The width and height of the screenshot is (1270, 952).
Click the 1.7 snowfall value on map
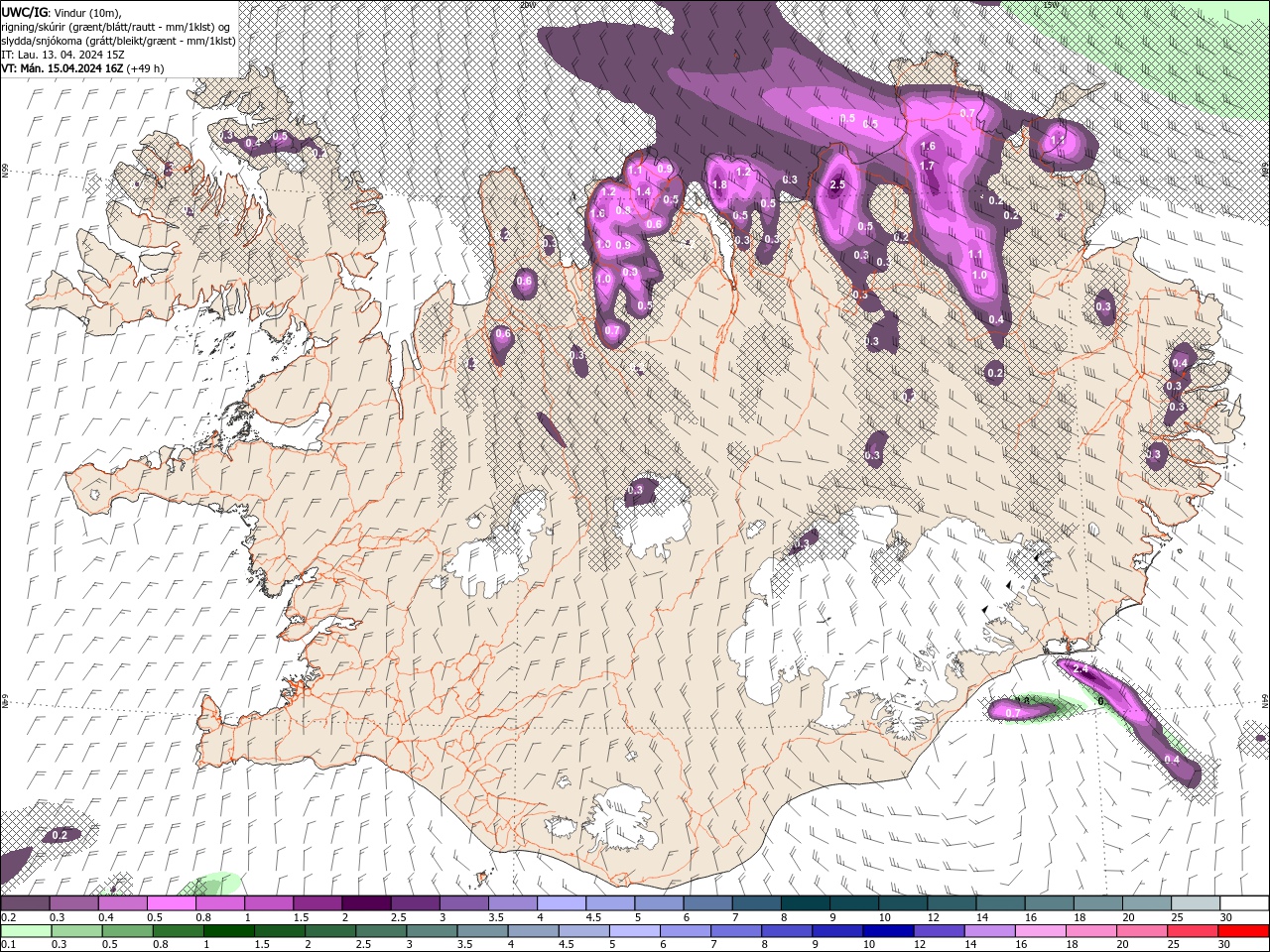(x=928, y=166)
